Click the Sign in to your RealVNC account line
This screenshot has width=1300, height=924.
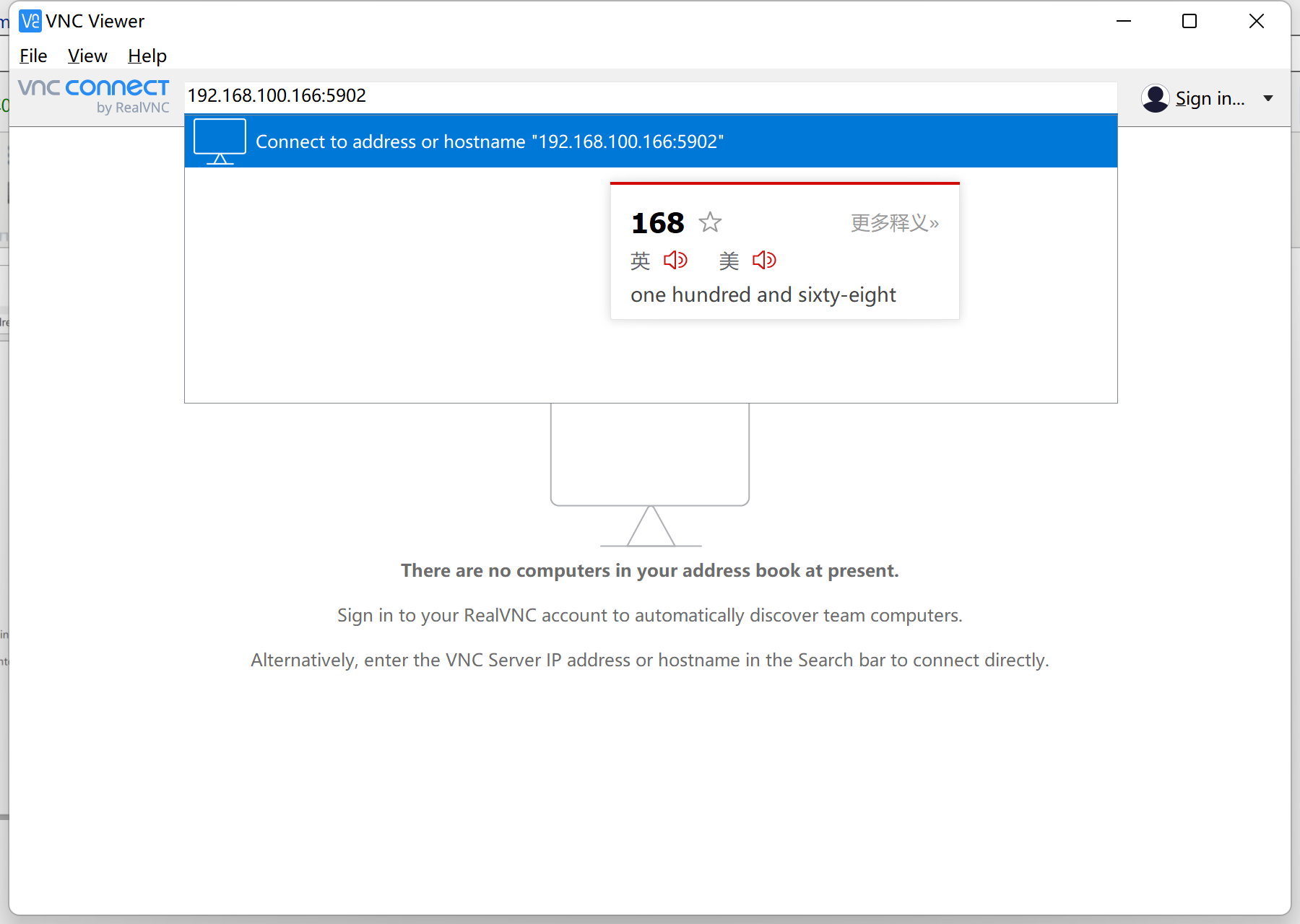pos(650,615)
